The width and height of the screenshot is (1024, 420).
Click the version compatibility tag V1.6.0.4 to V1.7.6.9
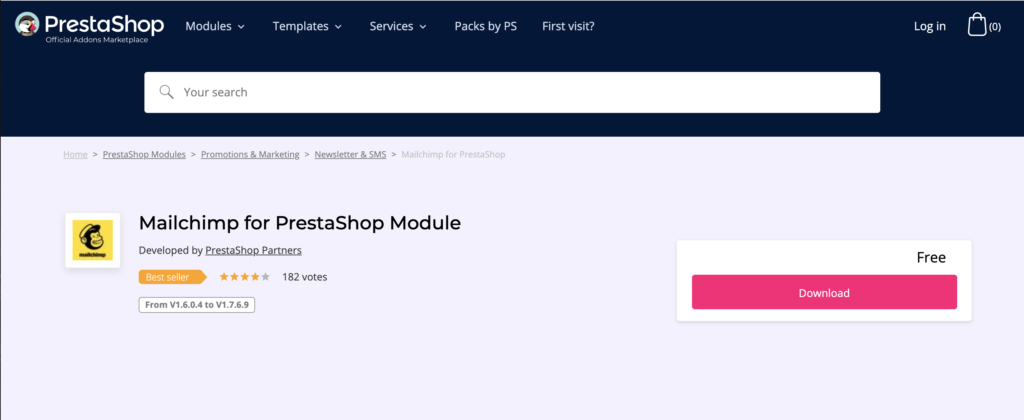[197, 305]
